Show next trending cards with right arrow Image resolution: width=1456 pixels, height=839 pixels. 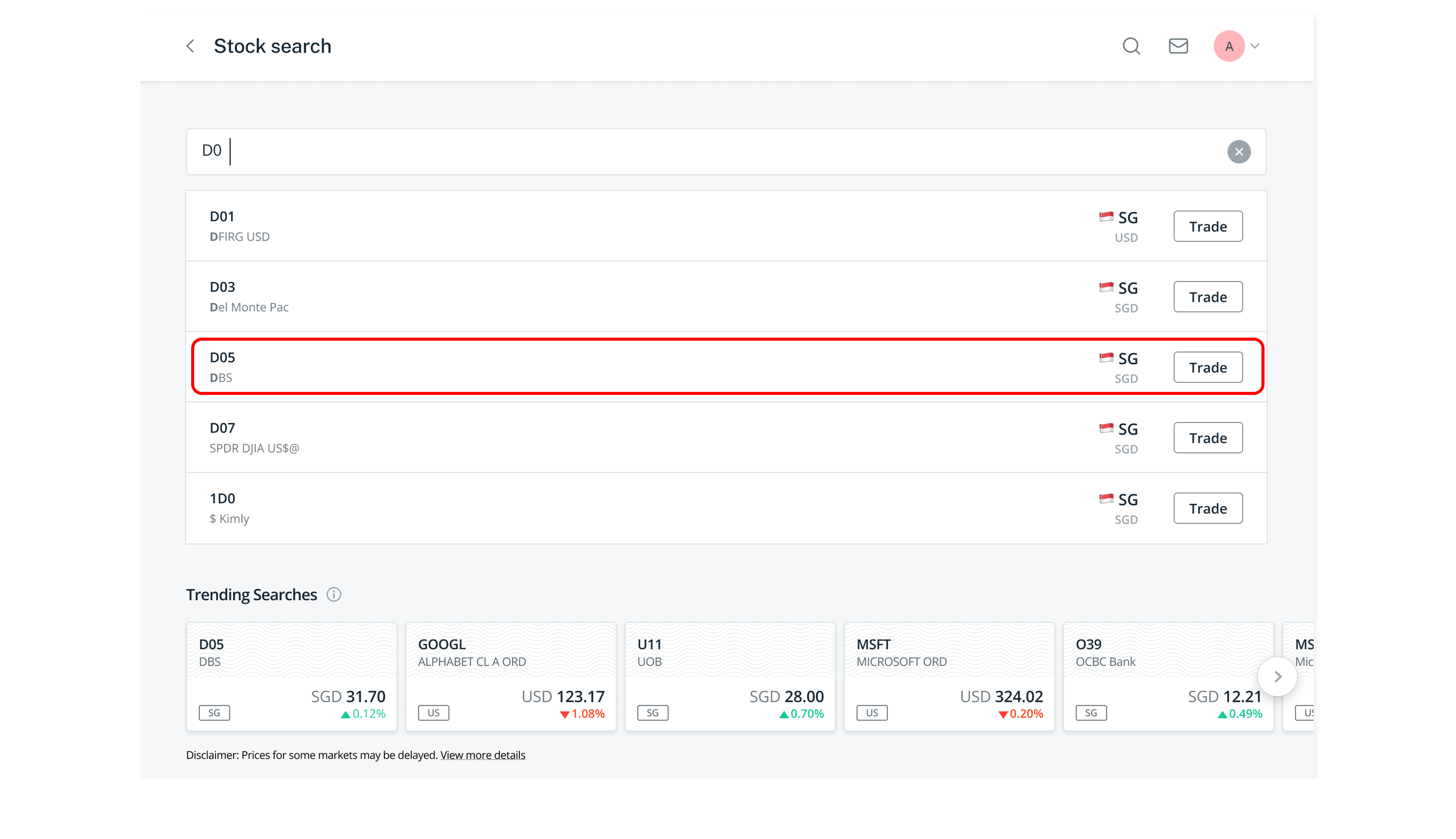tap(1277, 677)
